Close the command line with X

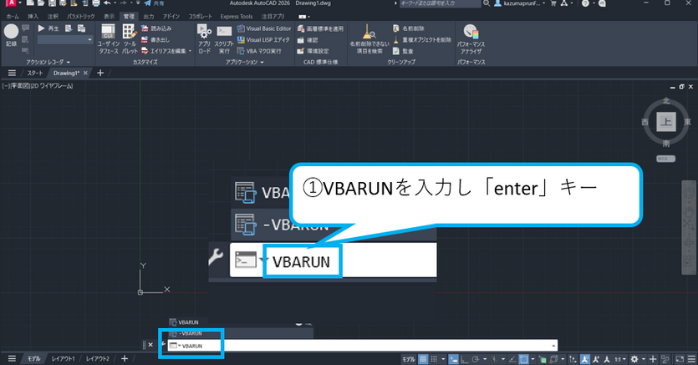(150, 345)
